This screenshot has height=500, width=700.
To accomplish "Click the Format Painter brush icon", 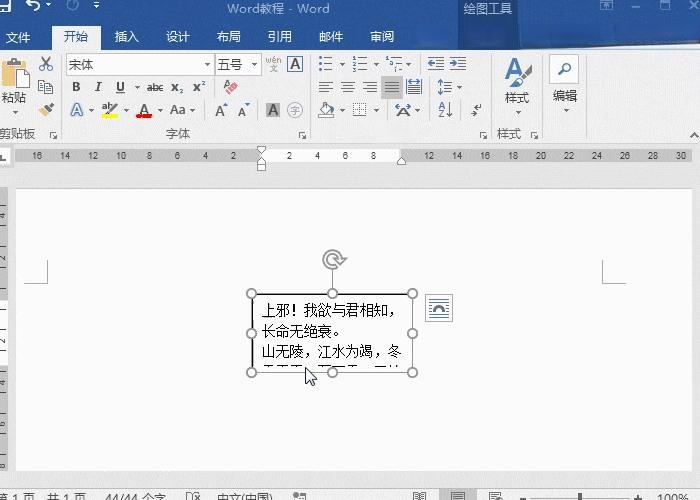I will [46, 109].
